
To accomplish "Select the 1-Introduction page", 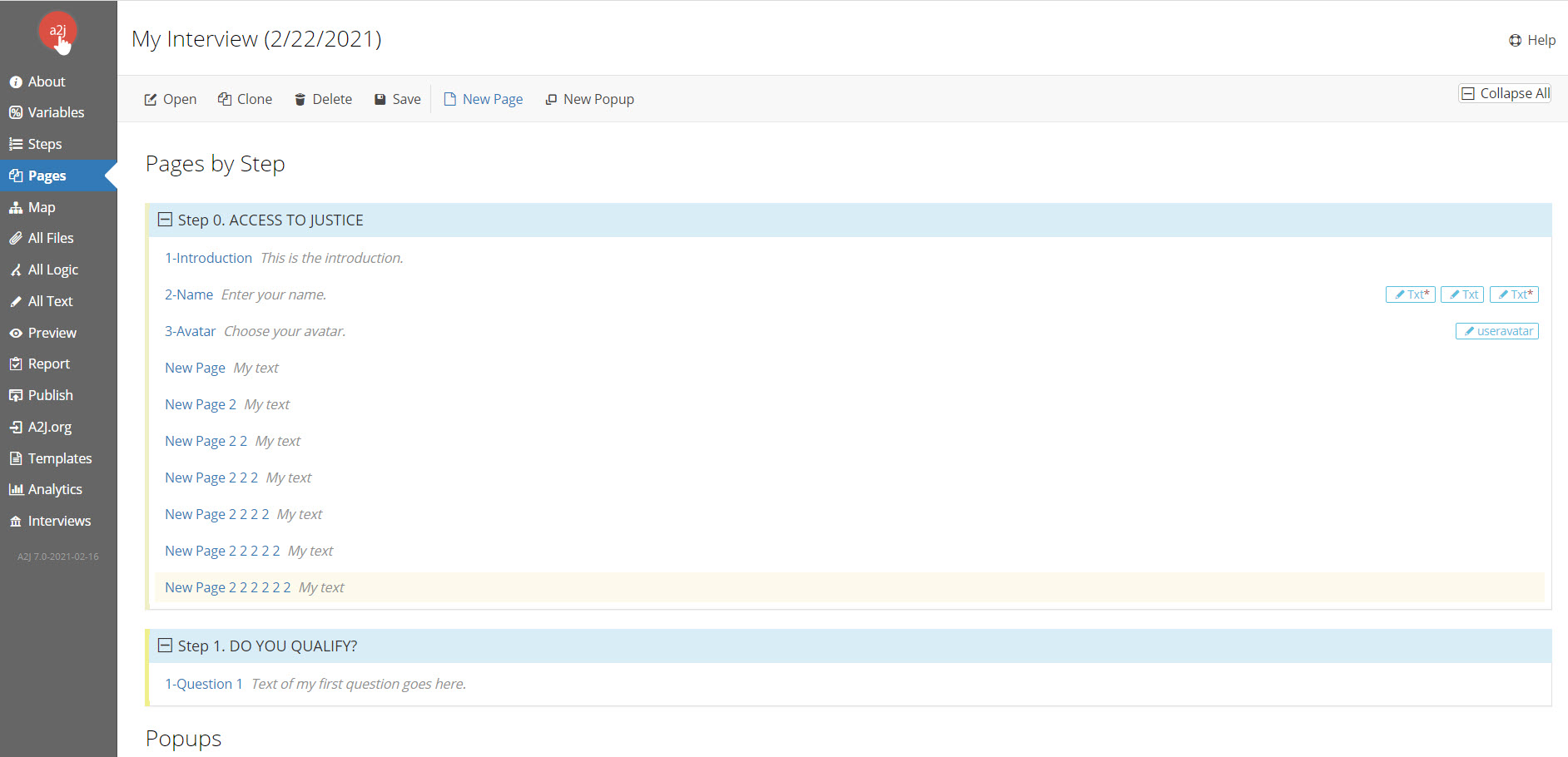I will coord(208,258).
